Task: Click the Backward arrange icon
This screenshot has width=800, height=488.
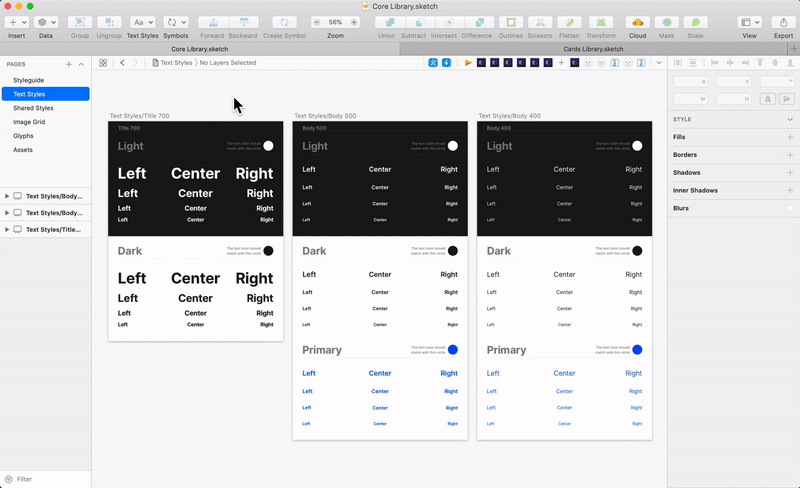Action: click(x=243, y=22)
